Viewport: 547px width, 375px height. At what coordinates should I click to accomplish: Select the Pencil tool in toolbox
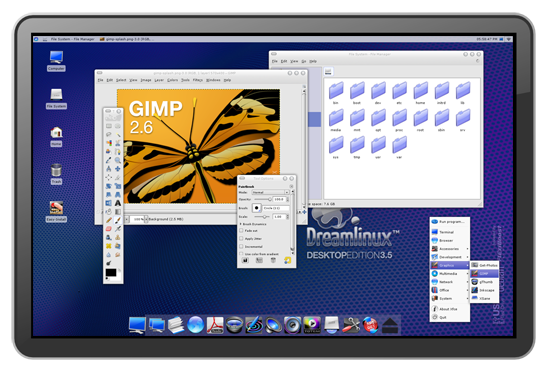click(109, 220)
